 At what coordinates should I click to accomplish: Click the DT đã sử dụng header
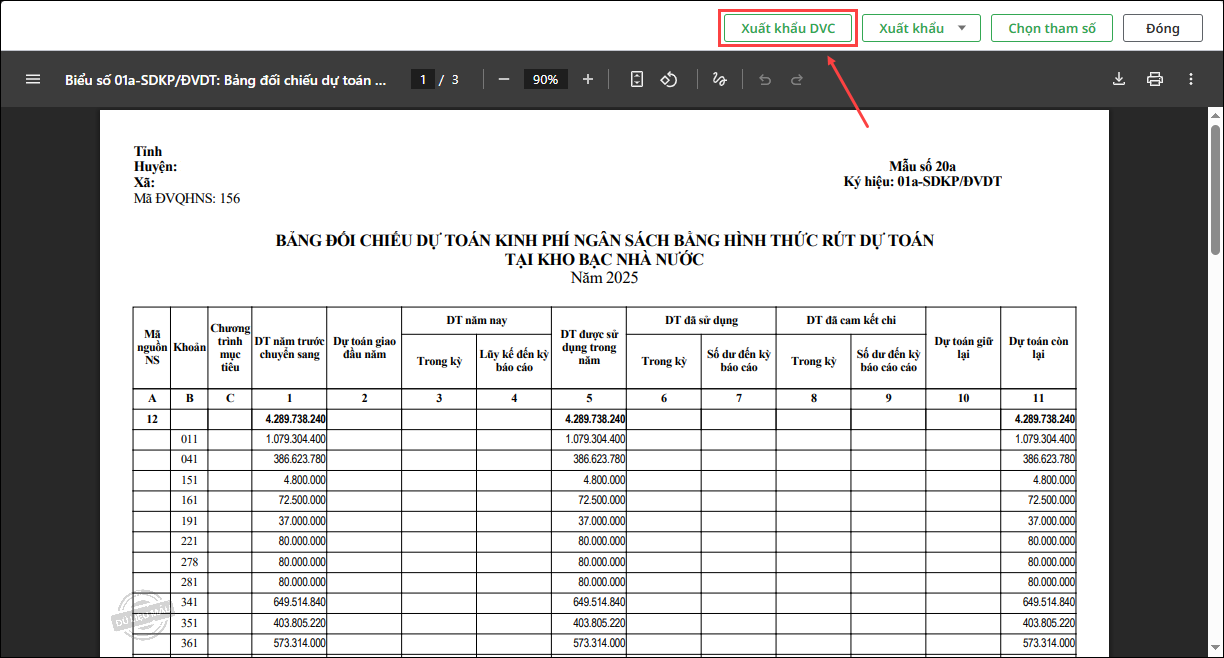click(701, 320)
